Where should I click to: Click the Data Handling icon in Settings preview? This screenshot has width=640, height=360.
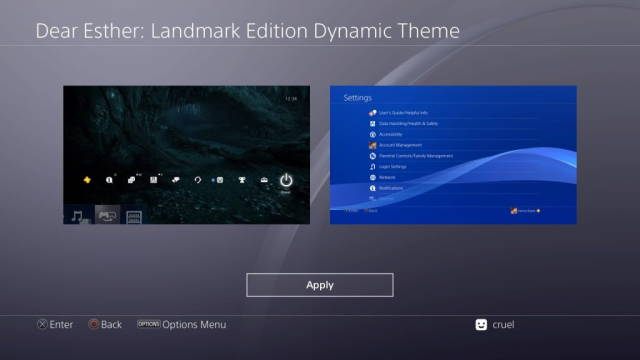click(x=373, y=123)
